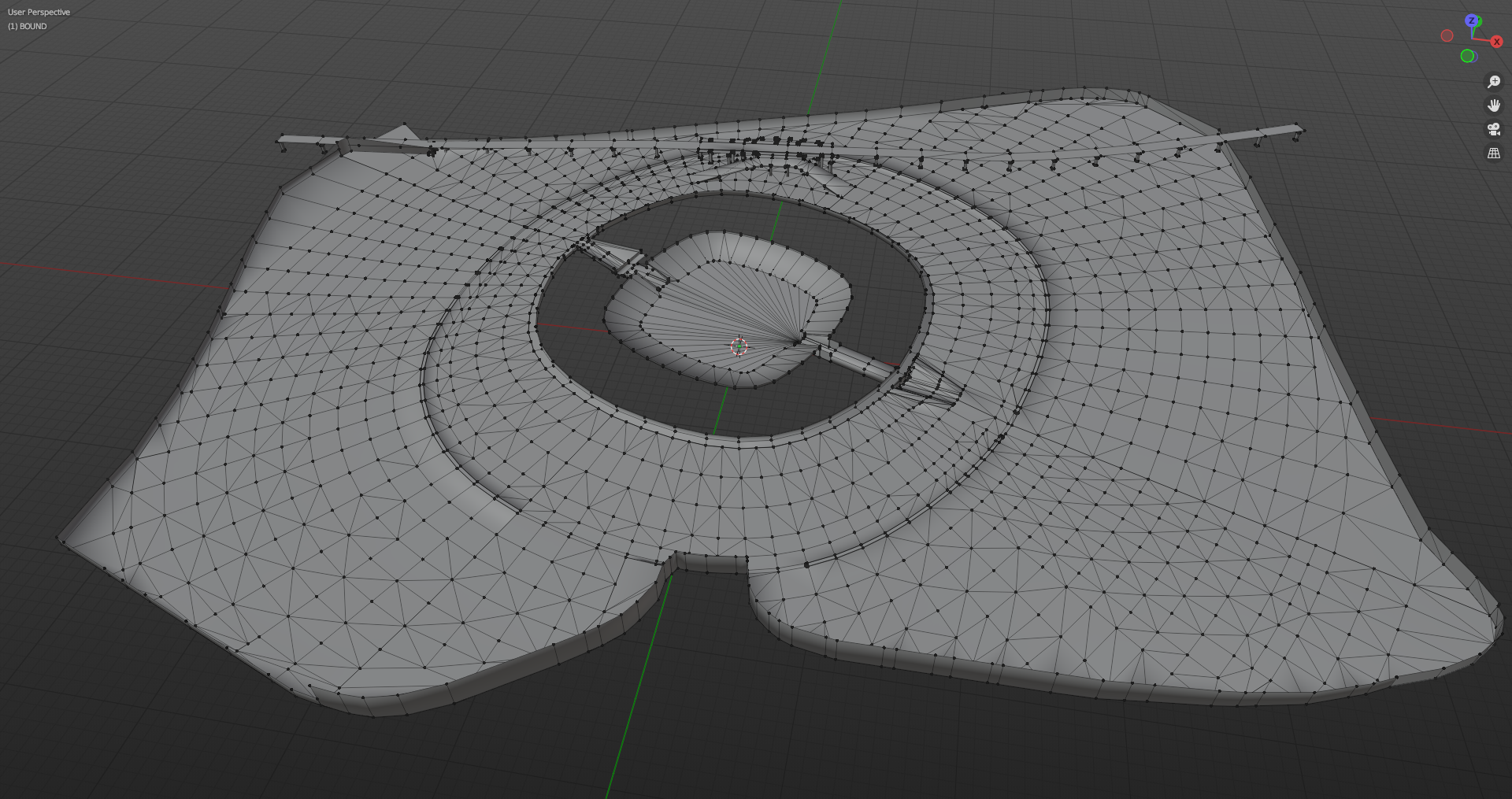Click the 3D cursor at the mesh center

[739, 346]
